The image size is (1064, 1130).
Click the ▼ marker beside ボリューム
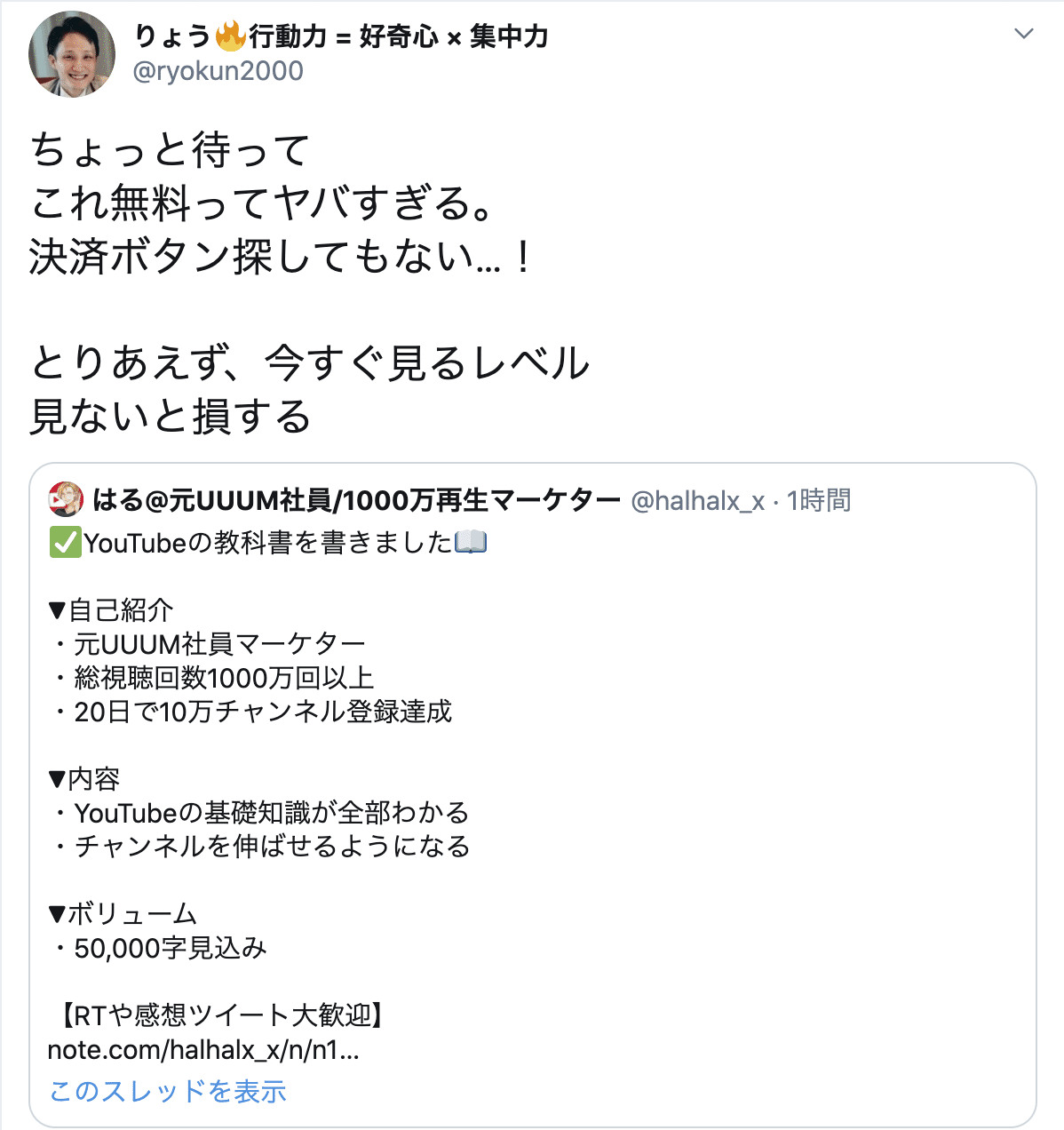pyautogui.click(x=55, y=912)
